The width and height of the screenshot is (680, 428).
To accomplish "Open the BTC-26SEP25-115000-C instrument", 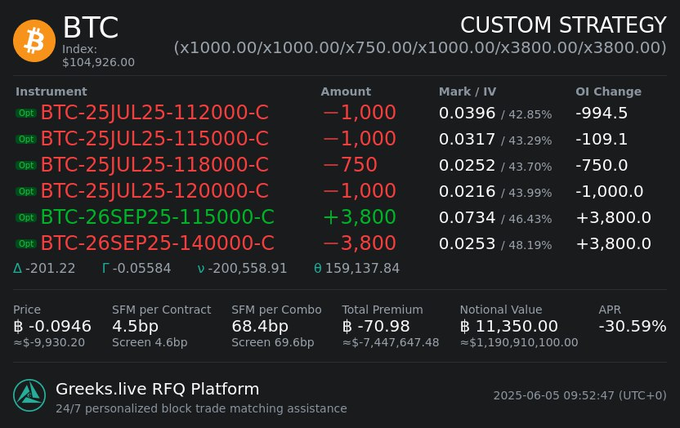I will (x=157, y=217).
